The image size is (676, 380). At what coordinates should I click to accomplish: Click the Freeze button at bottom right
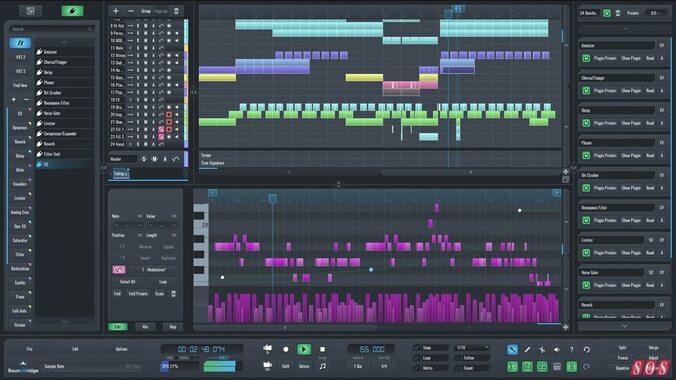pos(623,358)
